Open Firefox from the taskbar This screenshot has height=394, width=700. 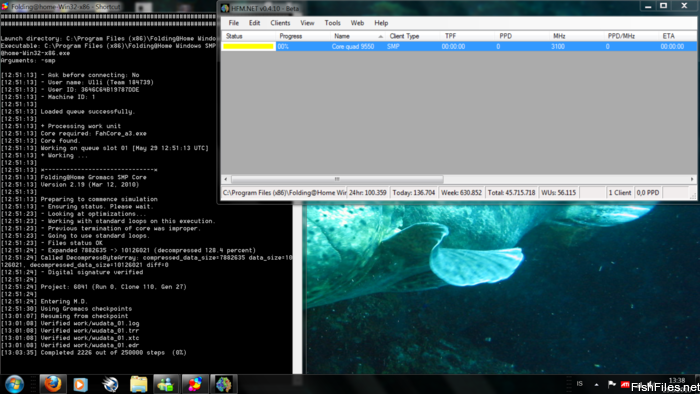click(x=52, y=384)
